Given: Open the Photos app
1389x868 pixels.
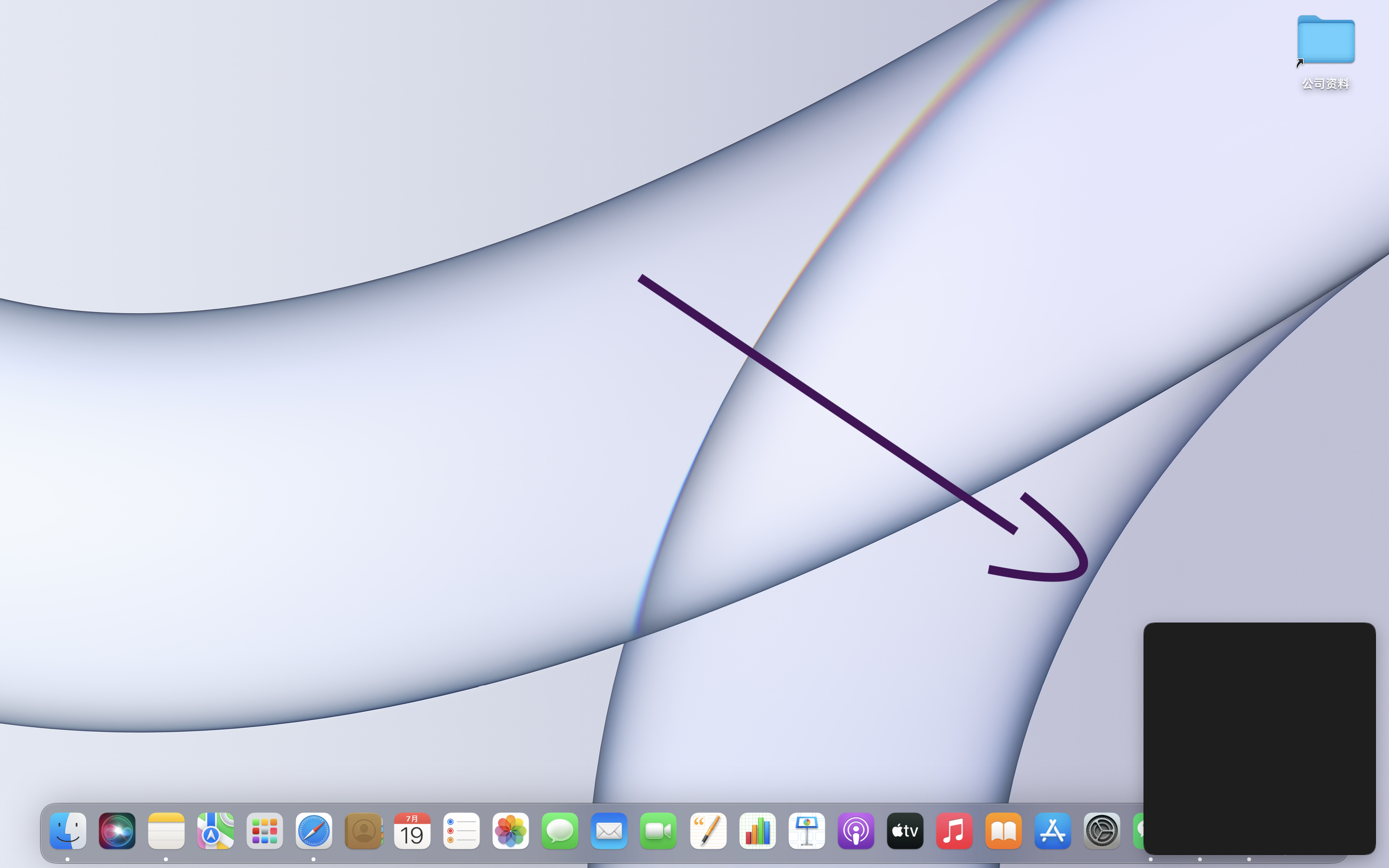Looking at the screenshot, I should 511,831.
